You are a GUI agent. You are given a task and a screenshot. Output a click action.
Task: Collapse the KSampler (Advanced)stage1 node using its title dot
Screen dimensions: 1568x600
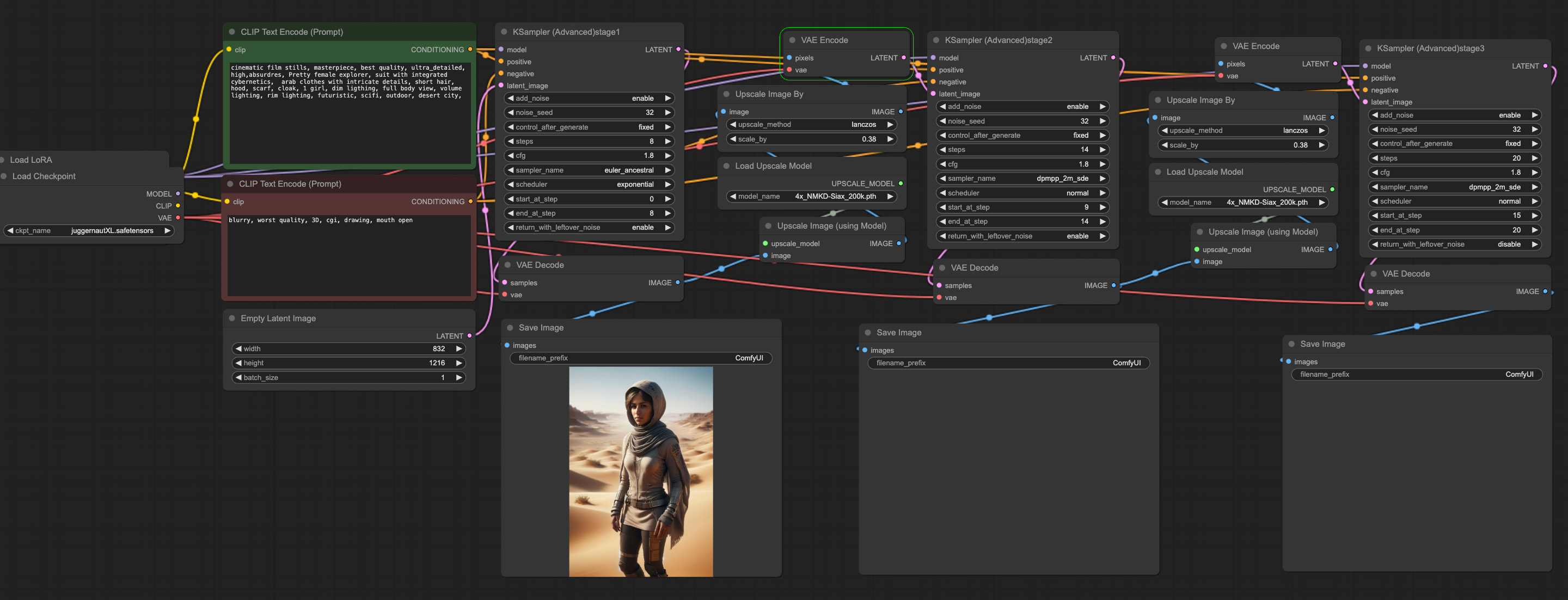(504, 32)
